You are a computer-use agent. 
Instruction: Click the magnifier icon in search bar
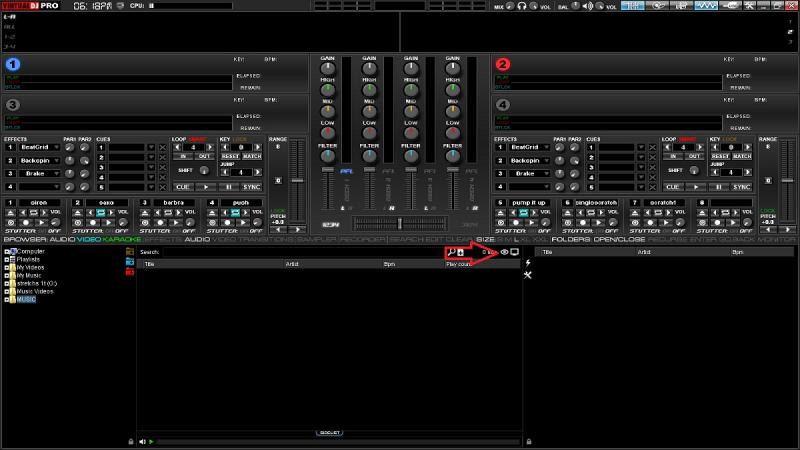450,252
